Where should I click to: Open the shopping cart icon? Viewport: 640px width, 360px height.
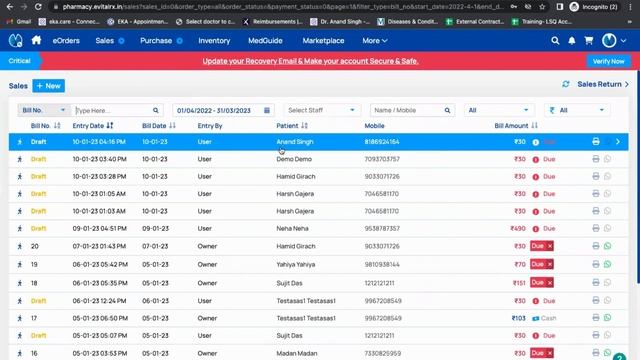coord(589,40)
